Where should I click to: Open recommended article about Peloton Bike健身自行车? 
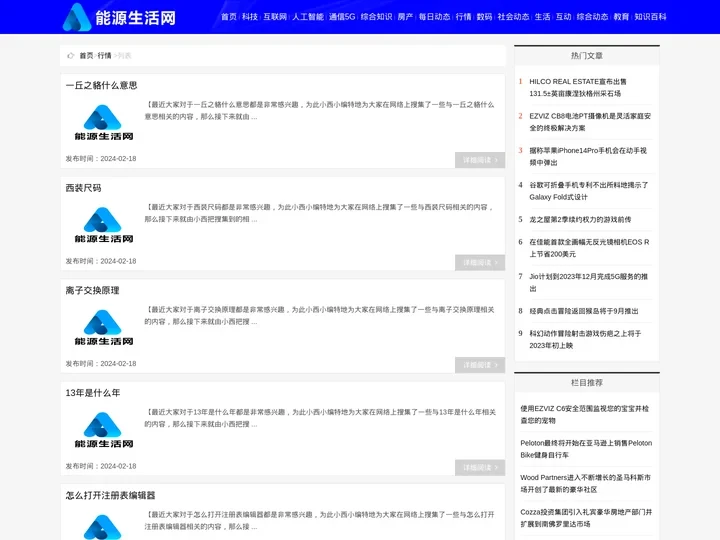pos(586,449)
